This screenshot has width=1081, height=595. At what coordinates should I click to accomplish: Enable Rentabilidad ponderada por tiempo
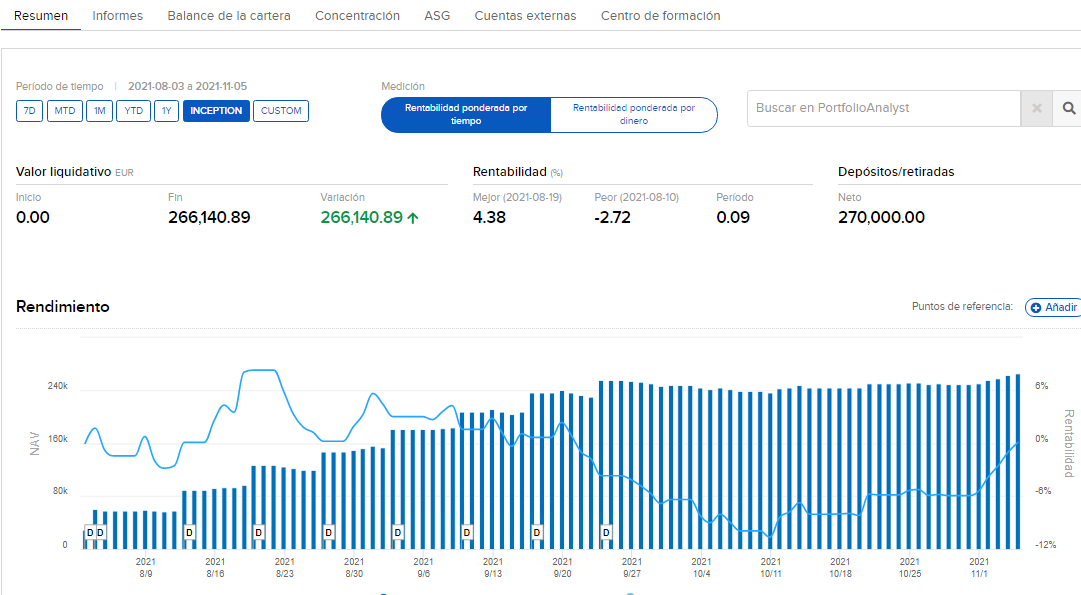pyautogui.click(x=466, y=114)
